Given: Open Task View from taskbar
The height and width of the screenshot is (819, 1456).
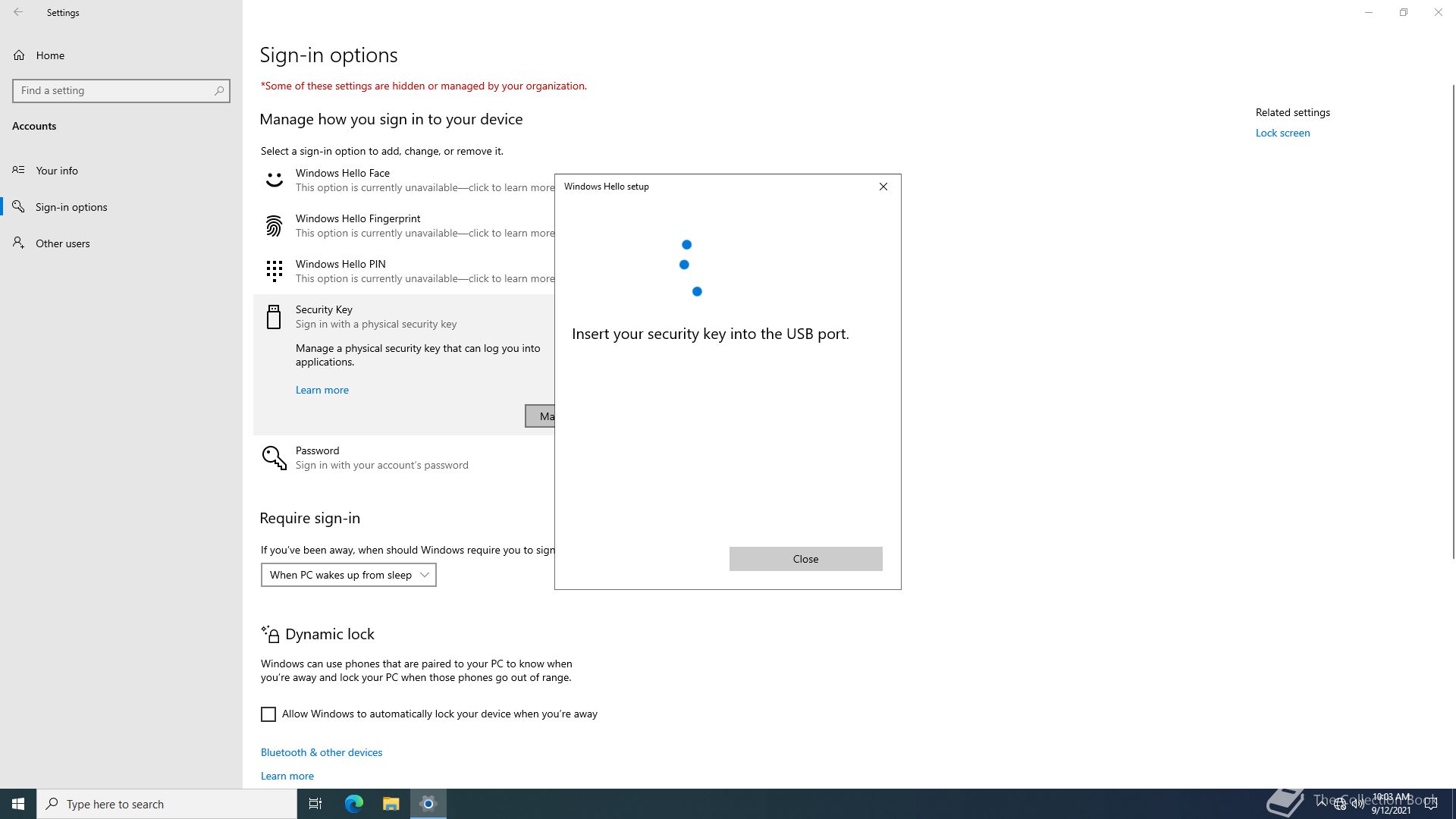Looking at the screenshot, I should (x=315, y=804).
